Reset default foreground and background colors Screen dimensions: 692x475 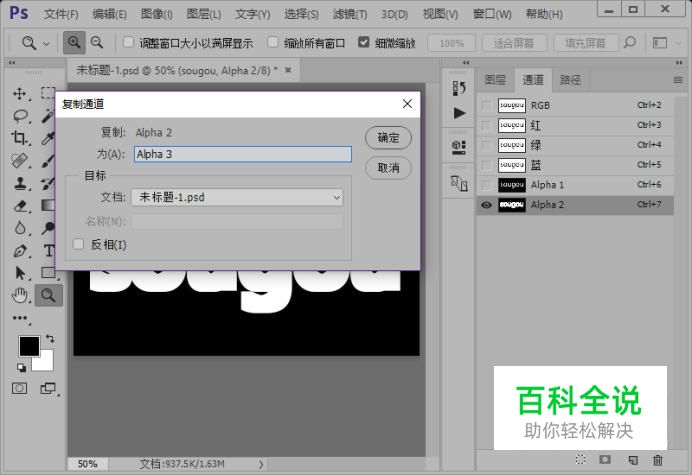[21, 367]
